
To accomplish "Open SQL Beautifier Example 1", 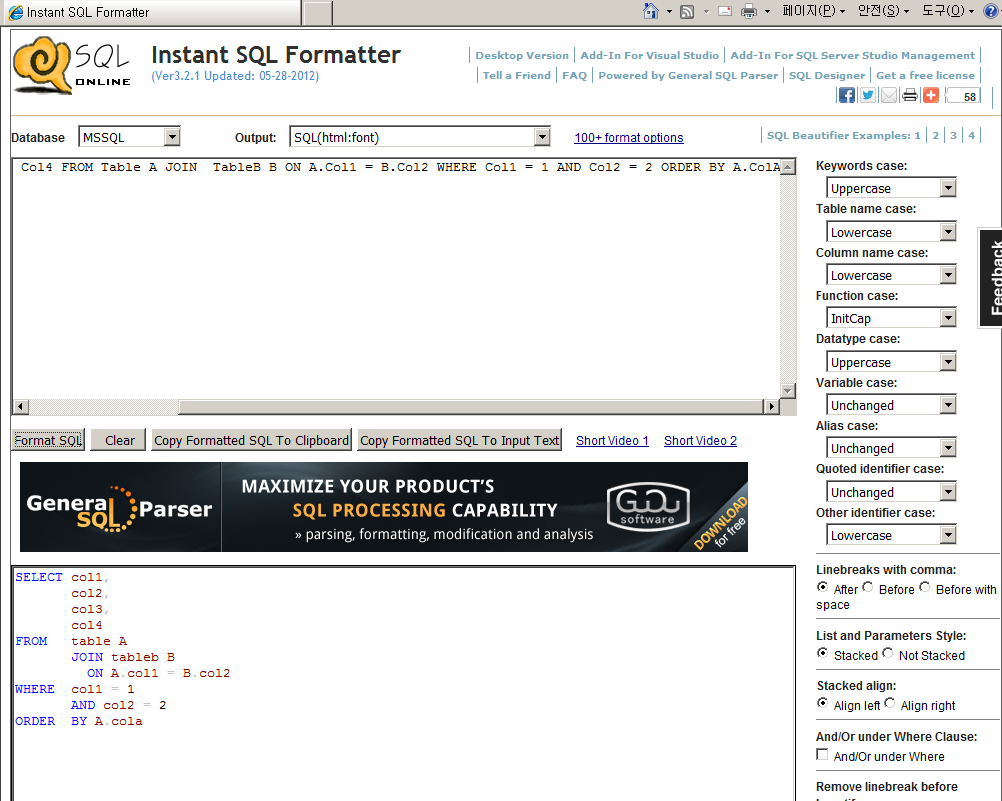I will pos(918,136).
